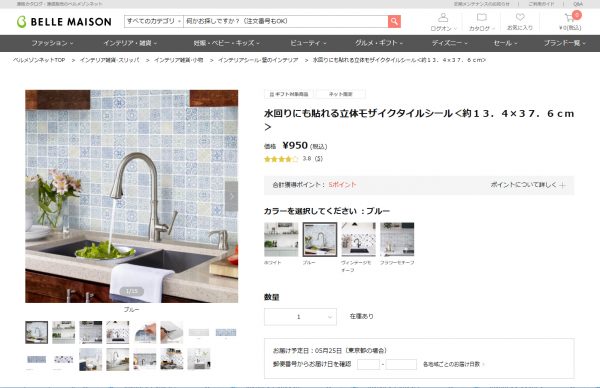Open the catalog icon in header

click(x=482, y=18)
